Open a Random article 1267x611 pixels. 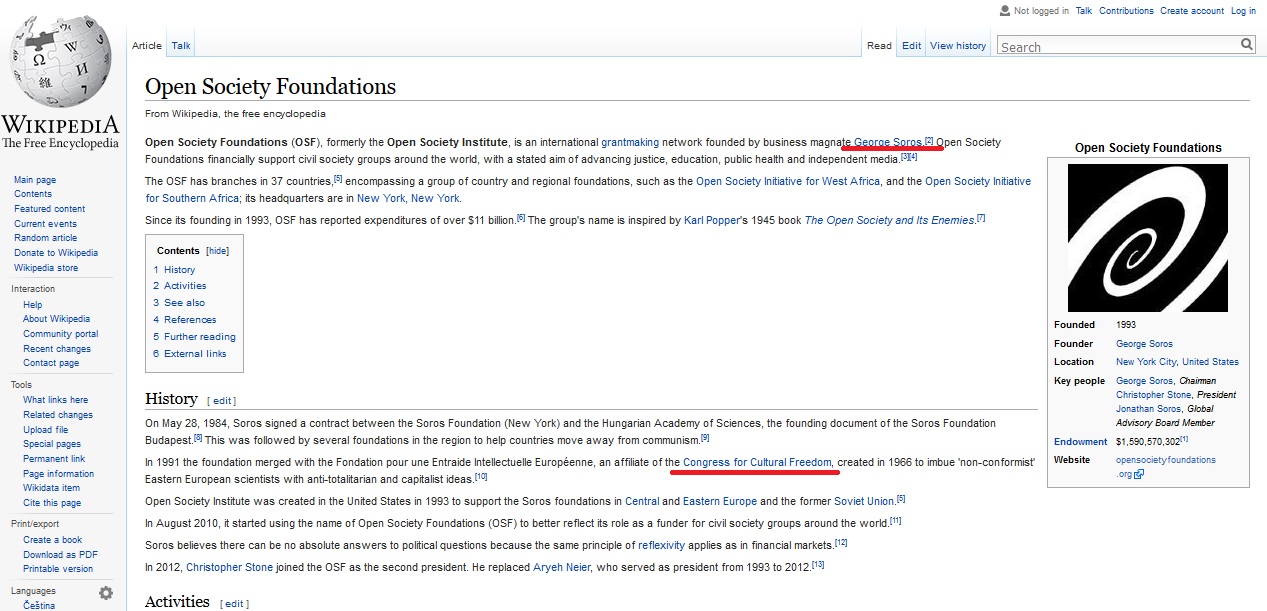coord(45,238)
